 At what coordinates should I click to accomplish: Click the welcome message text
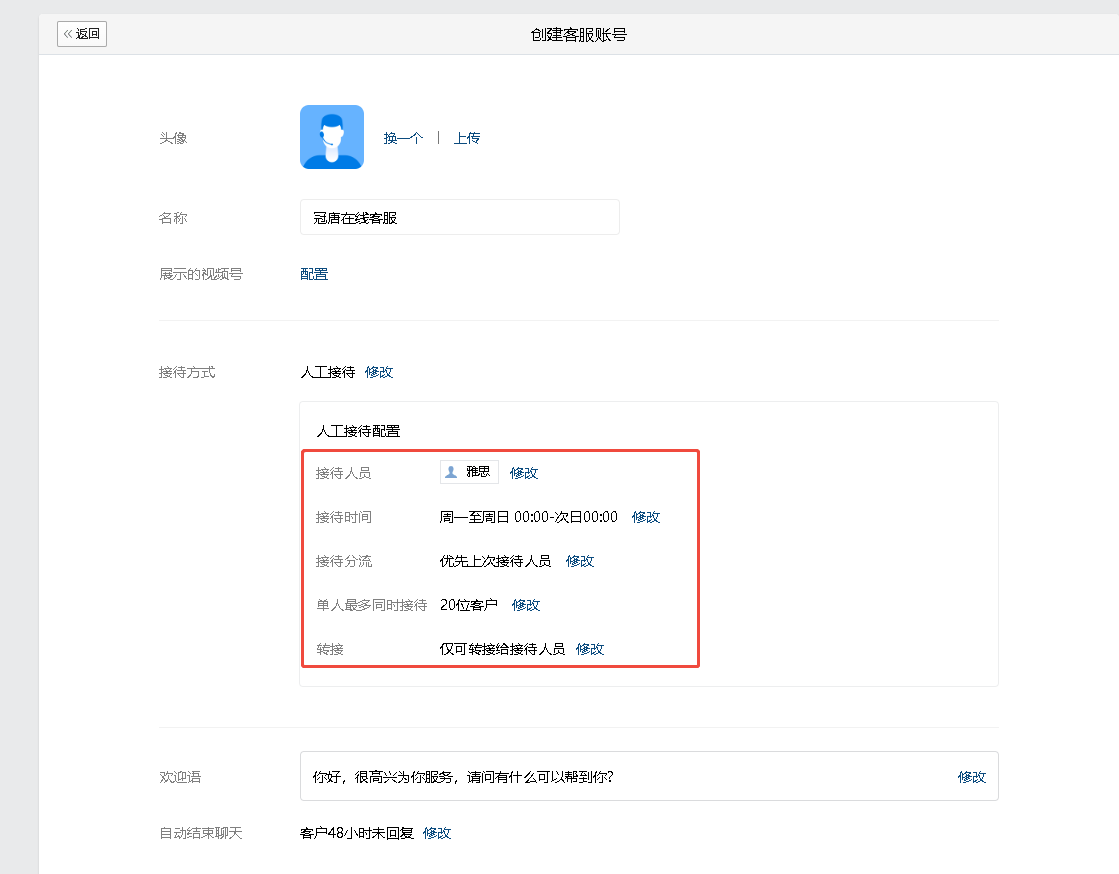point(462,777)
